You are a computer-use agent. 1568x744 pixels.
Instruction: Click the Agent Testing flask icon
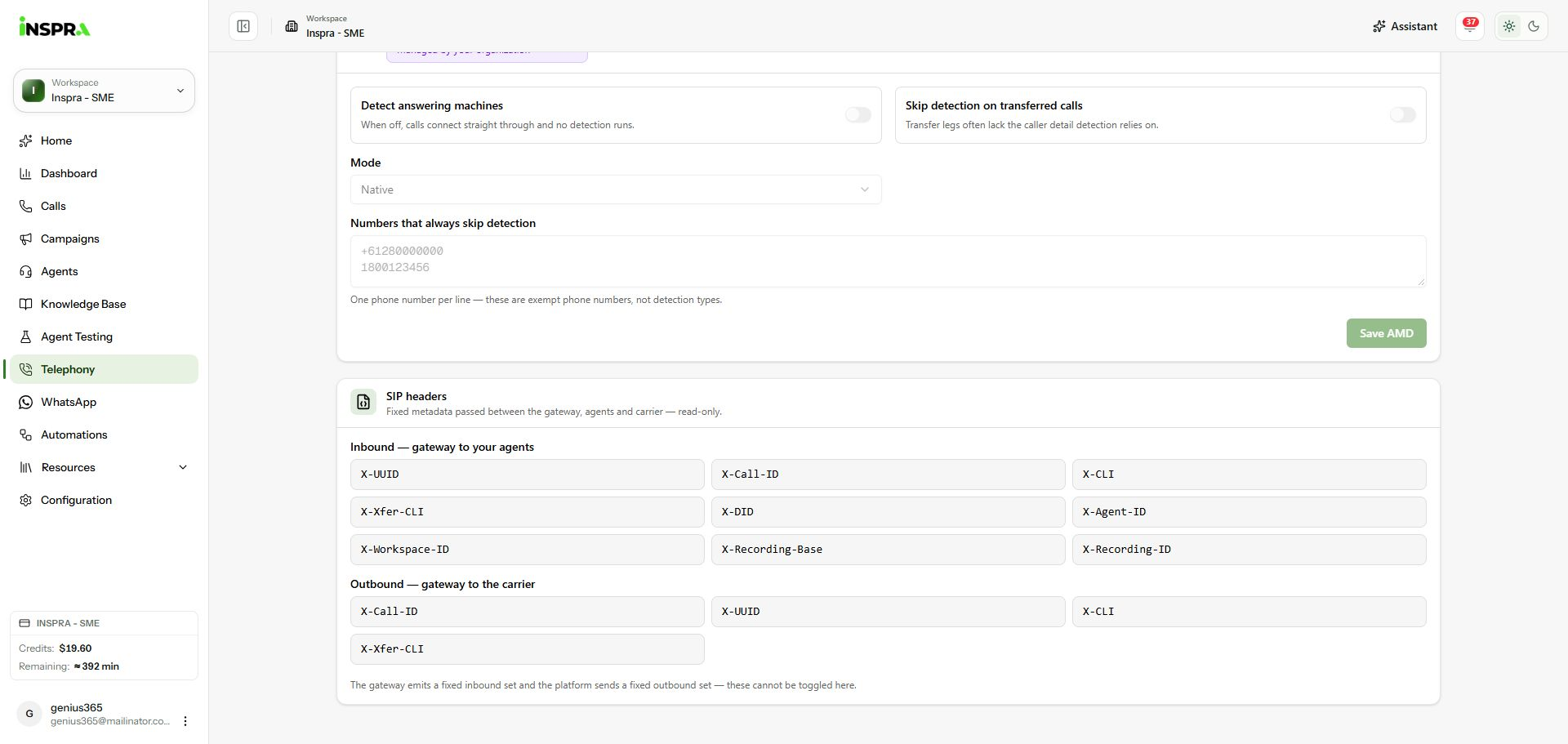pyautogui.click(x=26, y=336)
